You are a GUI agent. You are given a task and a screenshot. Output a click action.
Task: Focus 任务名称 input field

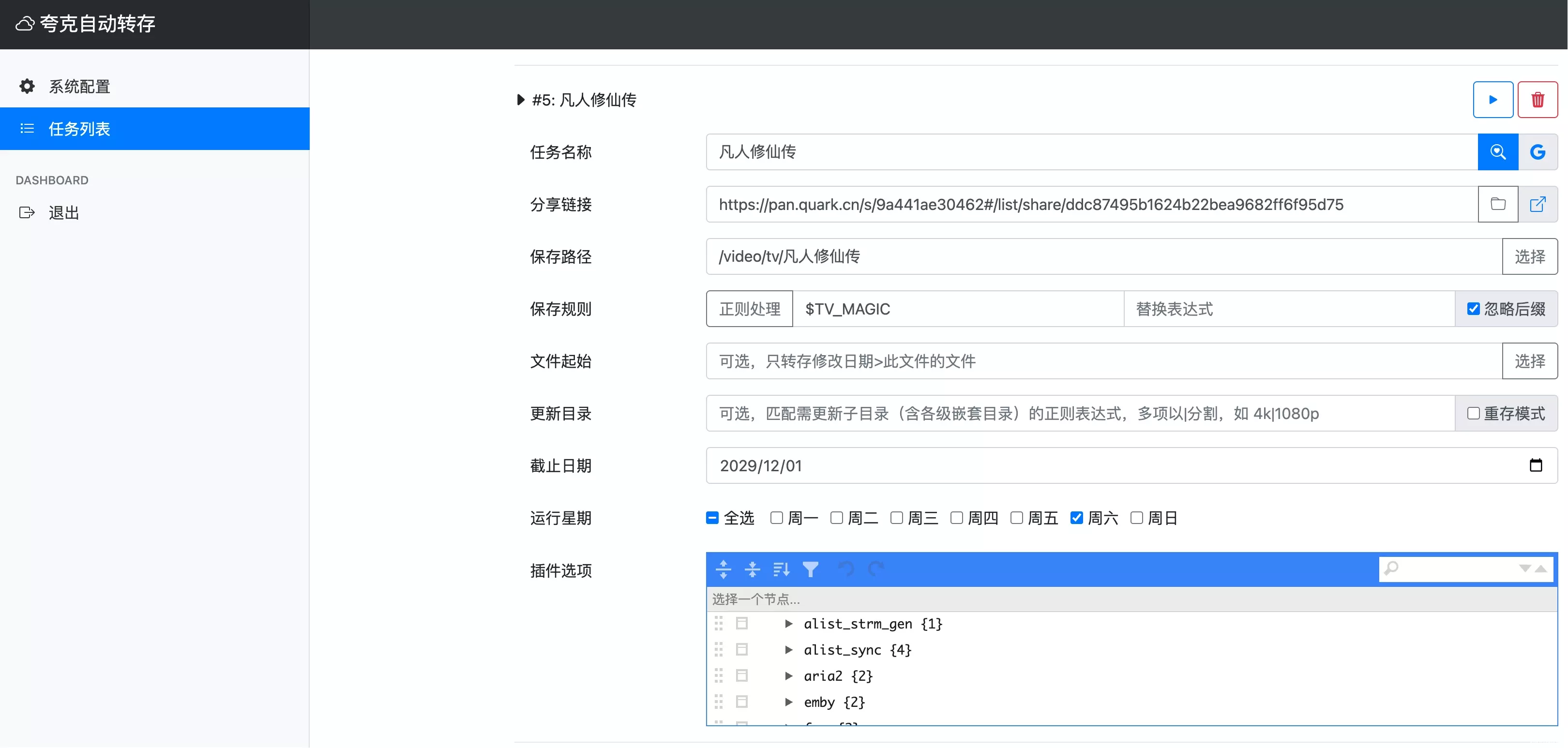[x=1092, y=151]
